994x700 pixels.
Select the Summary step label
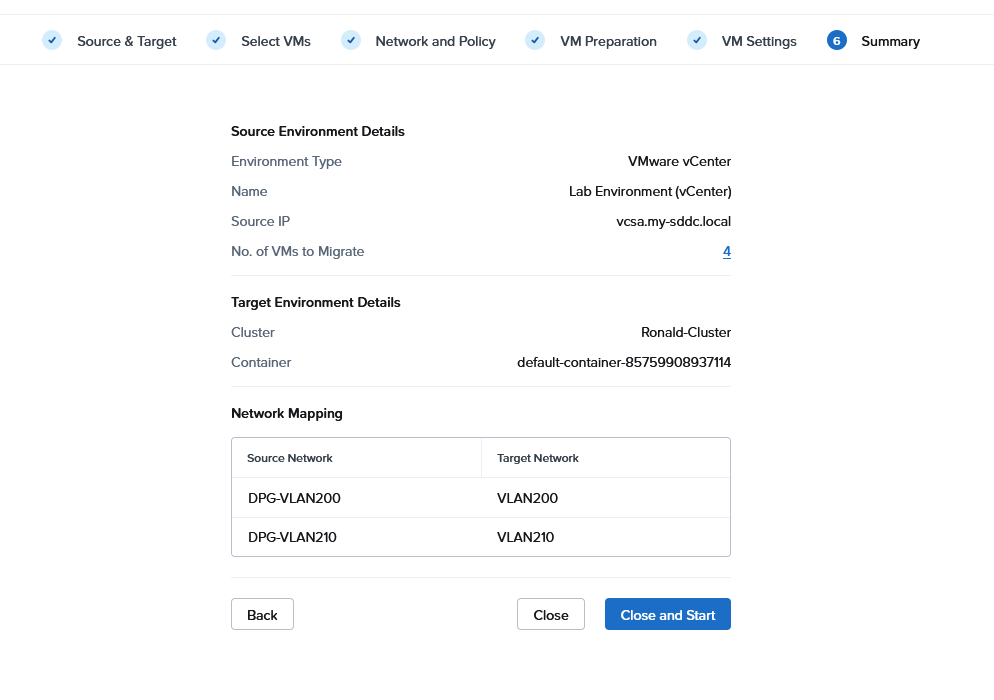[890, 41]
